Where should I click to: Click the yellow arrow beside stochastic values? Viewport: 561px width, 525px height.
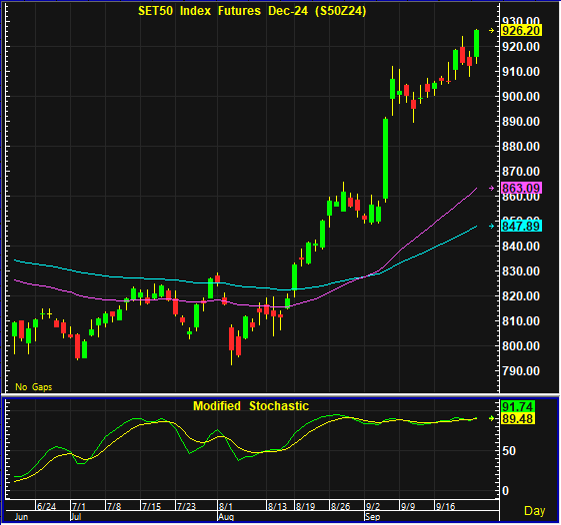492,418
